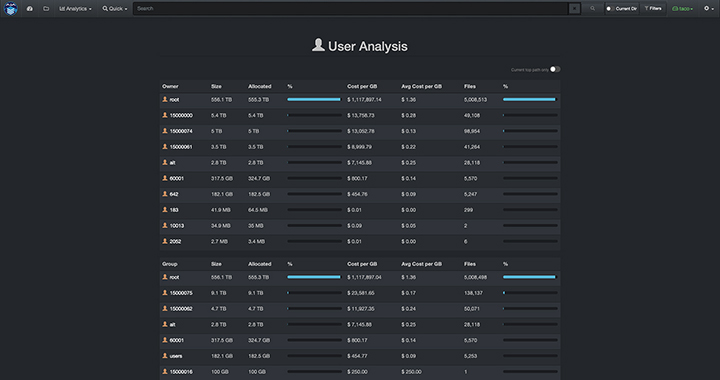Image resolution: width=720 pixels, height=380 pixels.
Task: Expand the Analytics dropdown menu
Action: coord(75,8)
